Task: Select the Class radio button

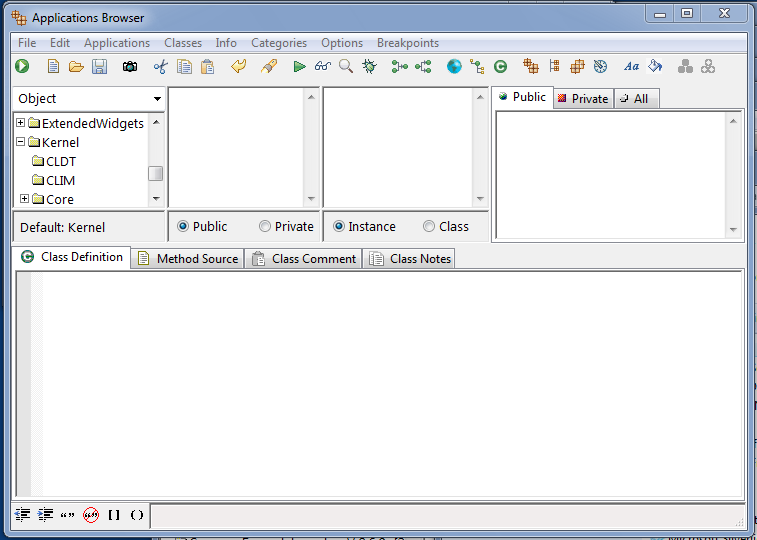Action: point(429,226)
